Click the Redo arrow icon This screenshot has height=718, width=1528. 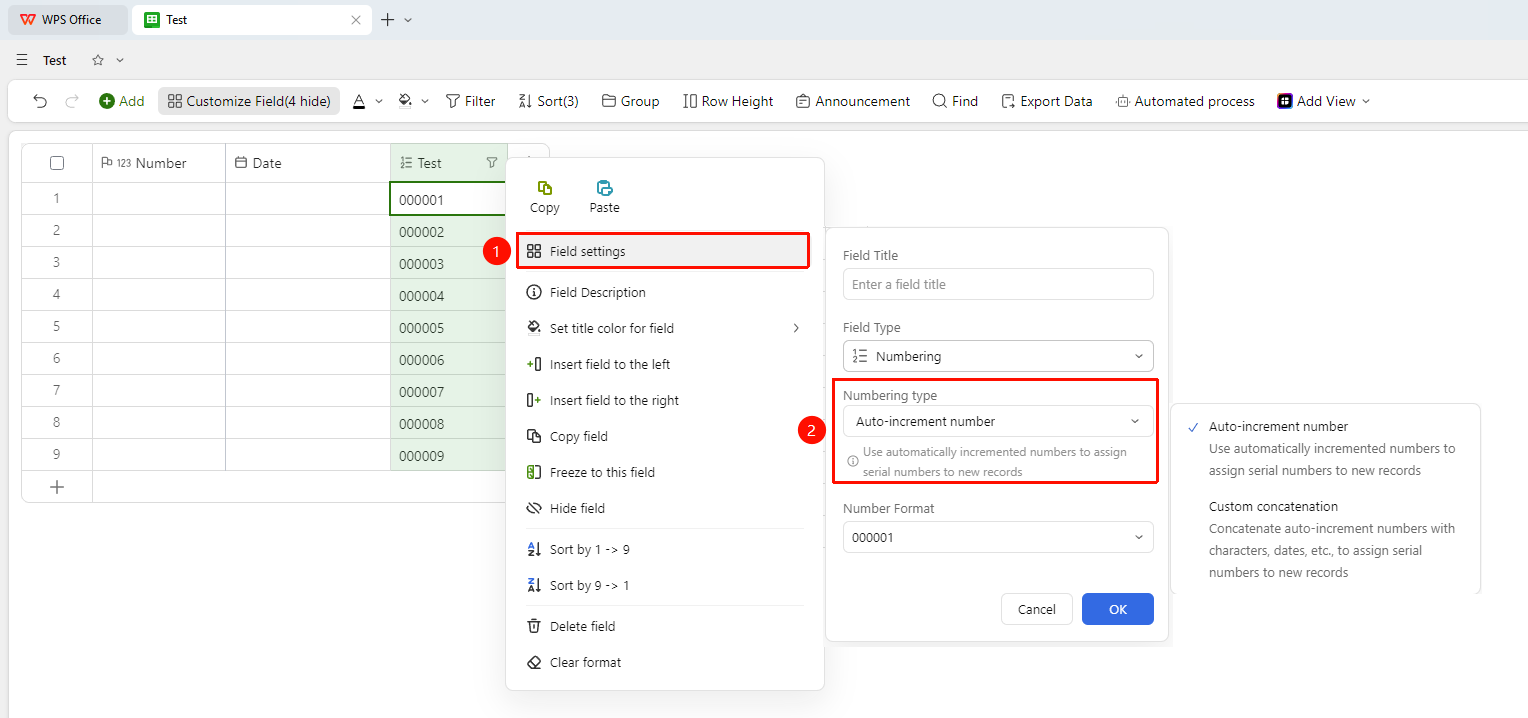point(72,101)
